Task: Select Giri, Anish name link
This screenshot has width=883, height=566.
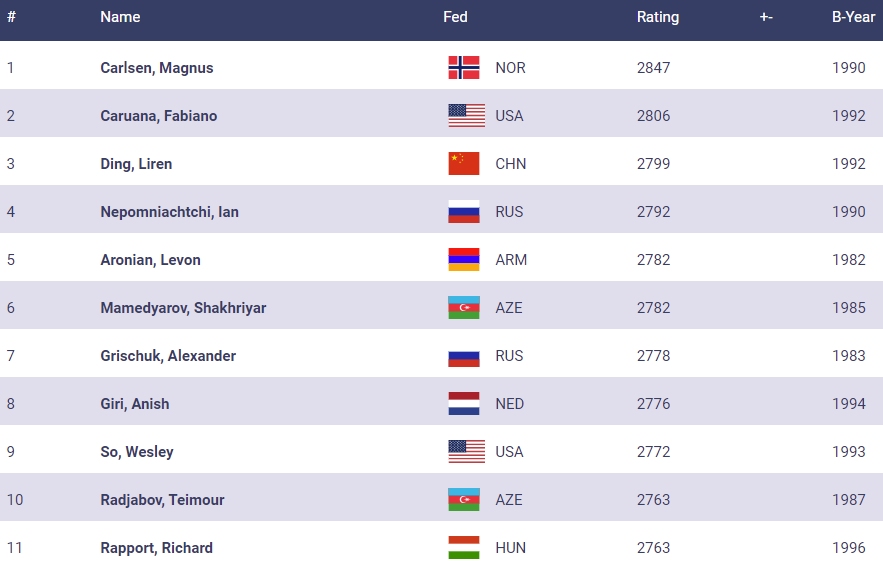Action: pos(135,404)
